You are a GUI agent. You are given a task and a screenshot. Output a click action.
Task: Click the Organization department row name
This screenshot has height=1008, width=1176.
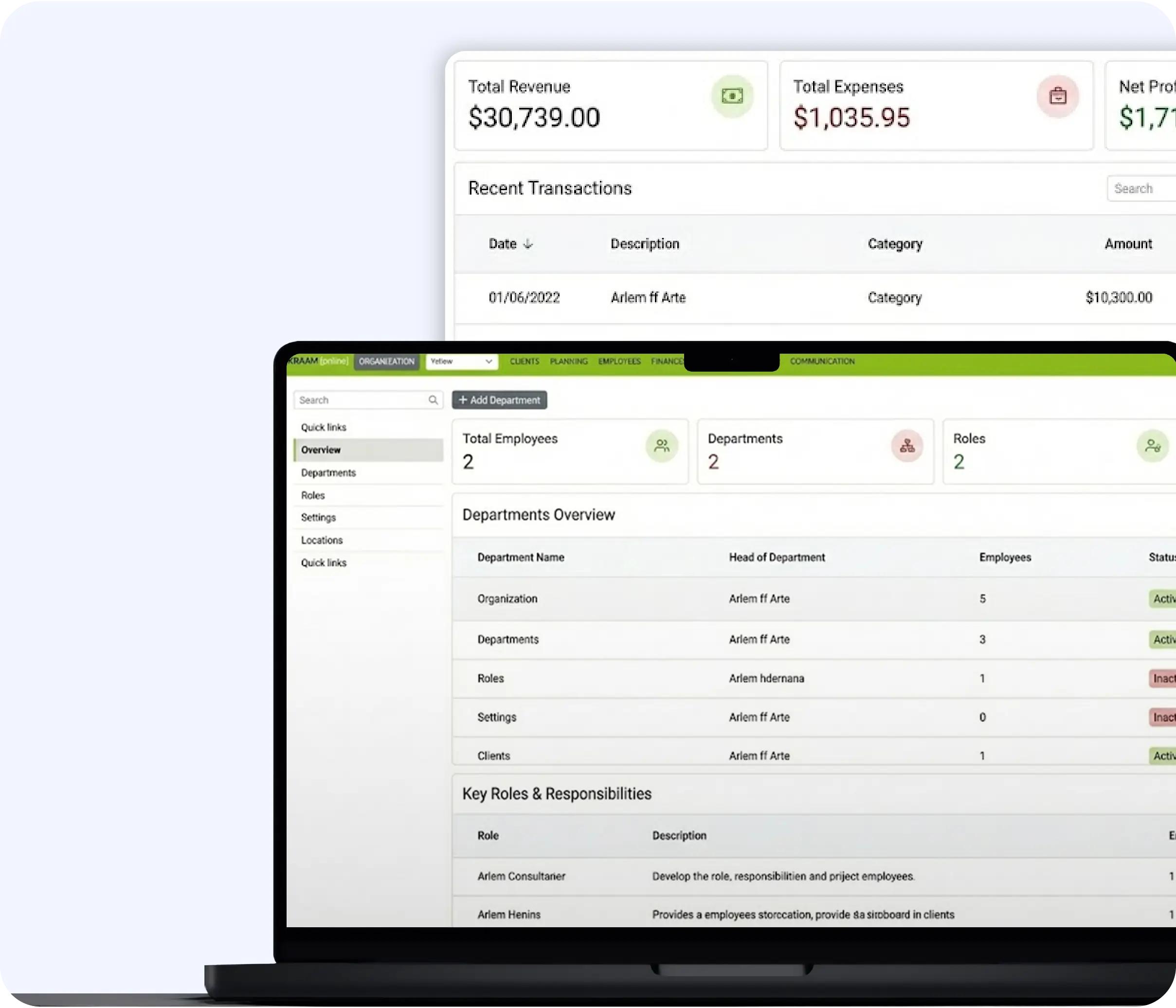tap(507, 599)
